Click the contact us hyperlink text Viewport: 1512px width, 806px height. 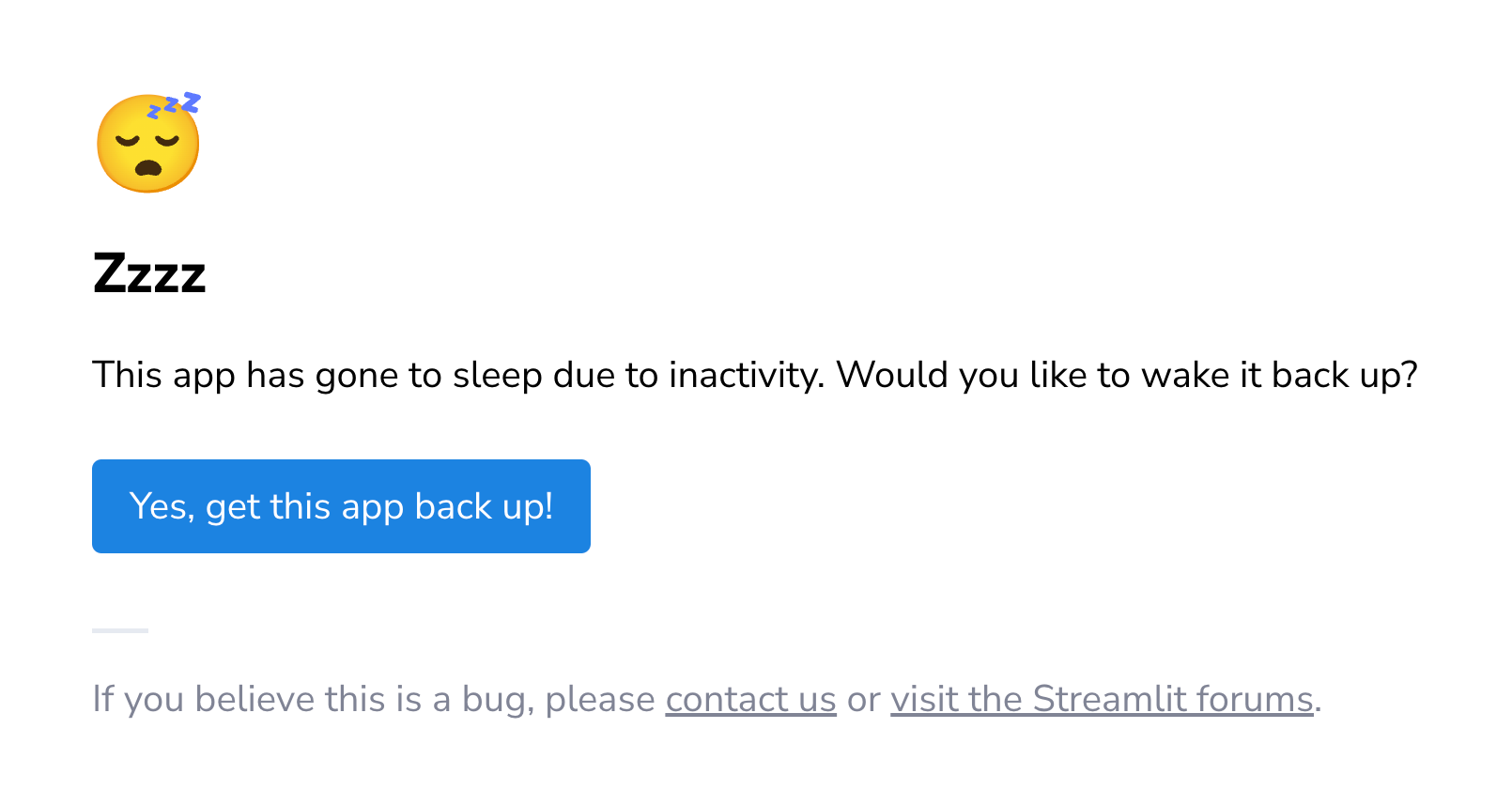tap(750, 699)
